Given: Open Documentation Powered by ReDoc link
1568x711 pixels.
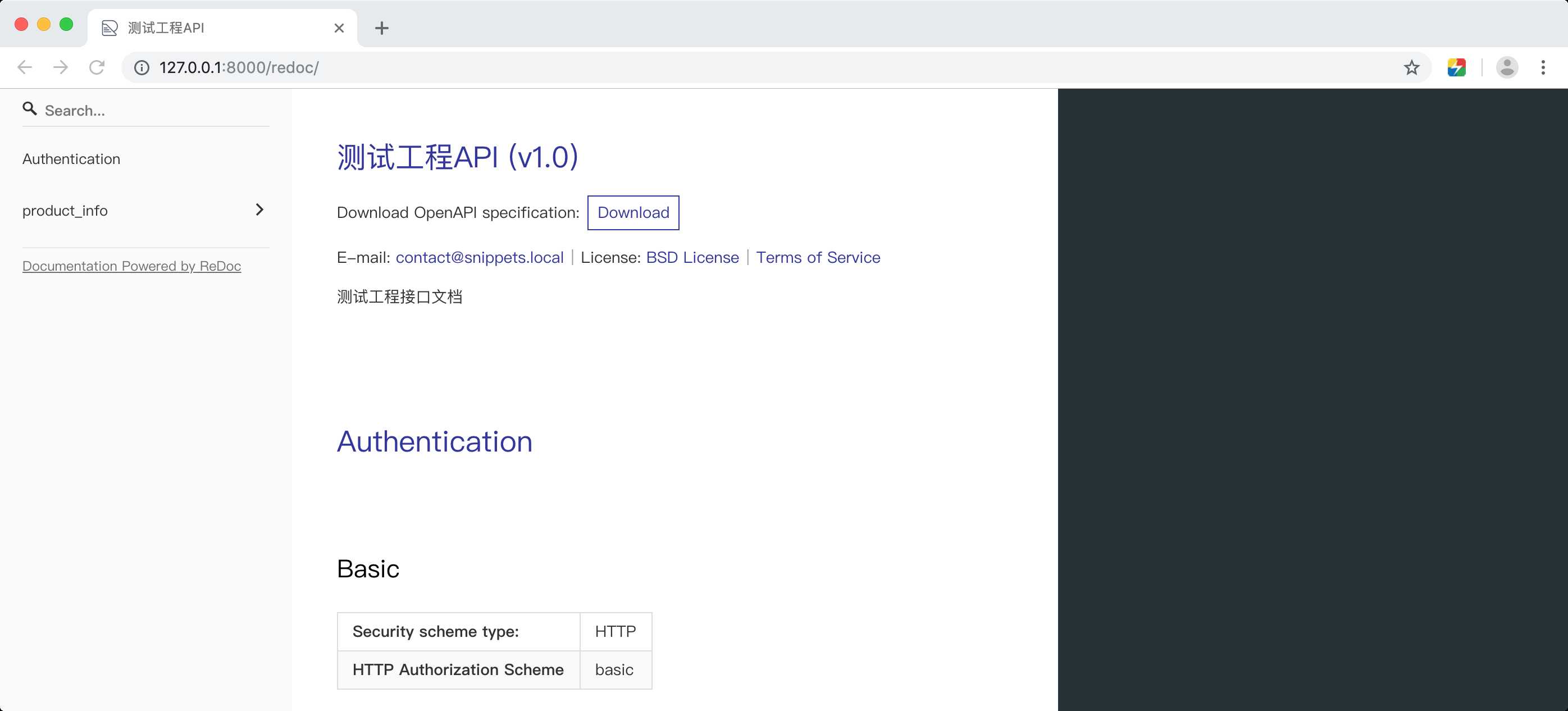Looking at the screenshot, I should pyautogui.click(x=131, y=266).
